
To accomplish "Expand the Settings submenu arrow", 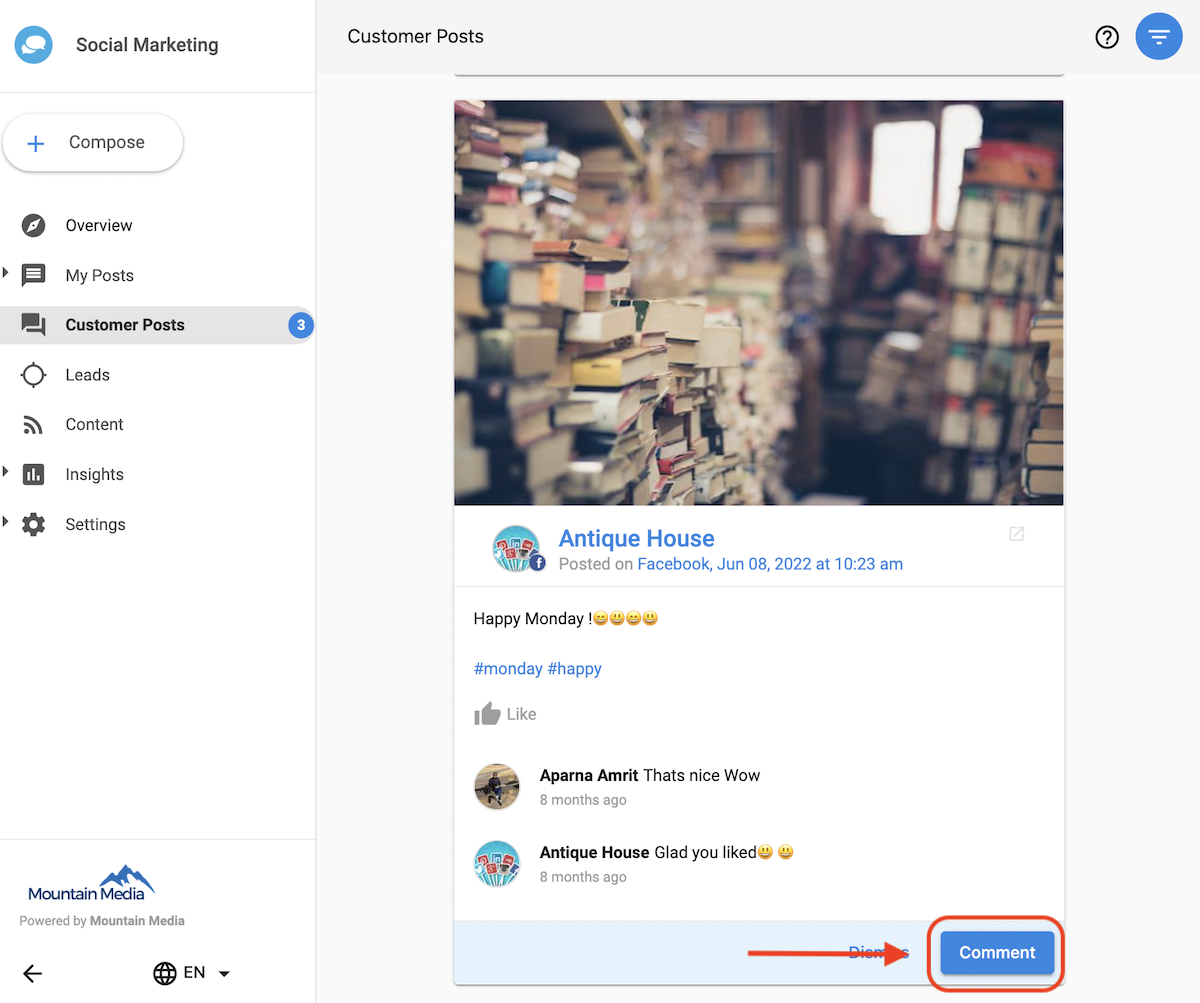I will (6, 521).
